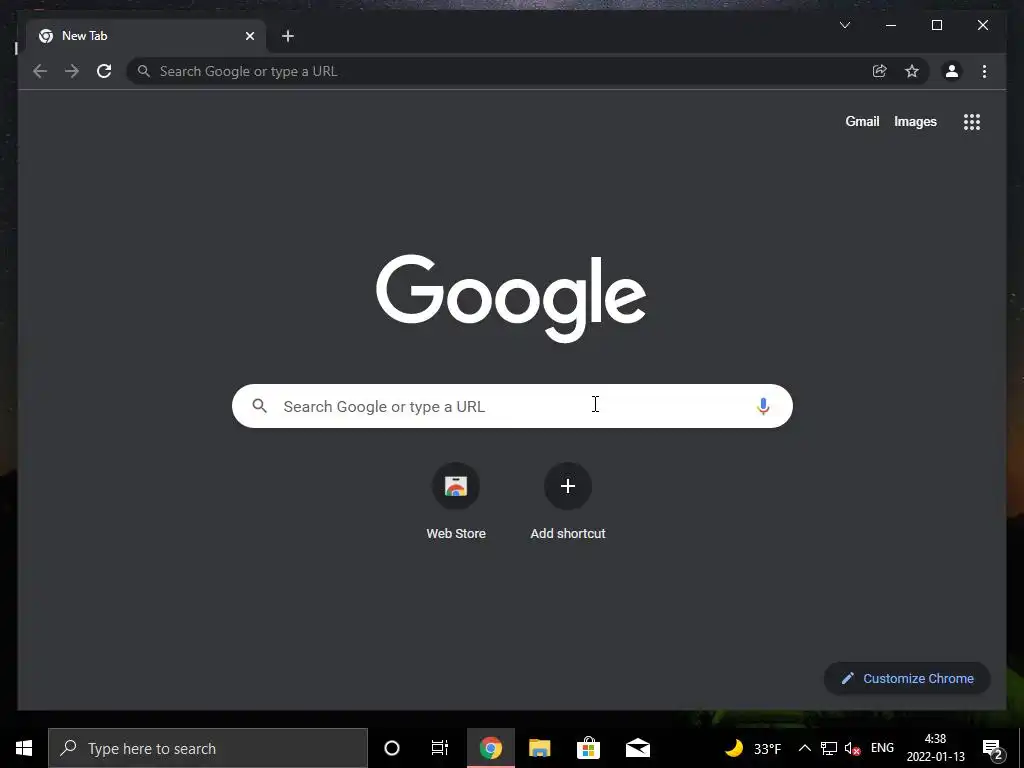Expand hidden system tray icons chevron
The height and width of the screenshot is (768, 1024).
(x=805, y=748)
